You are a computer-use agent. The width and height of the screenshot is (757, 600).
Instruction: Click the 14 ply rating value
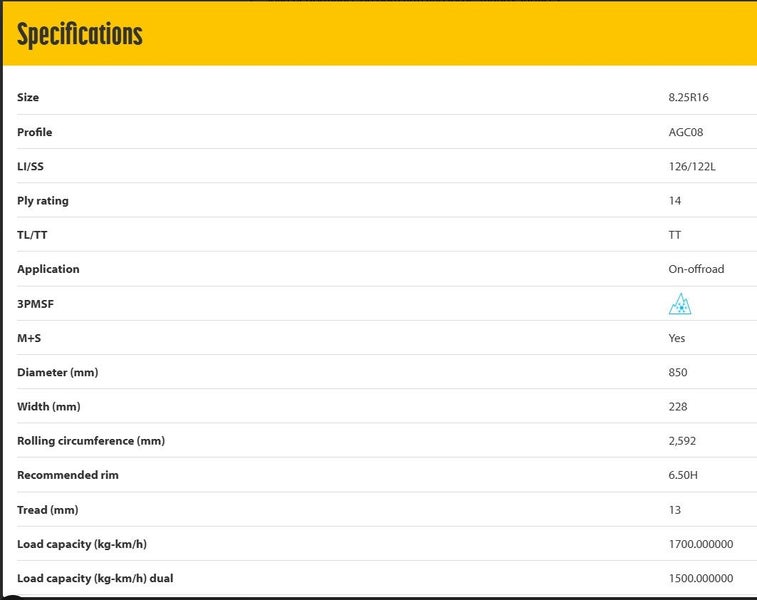click(x=675, y=201)
